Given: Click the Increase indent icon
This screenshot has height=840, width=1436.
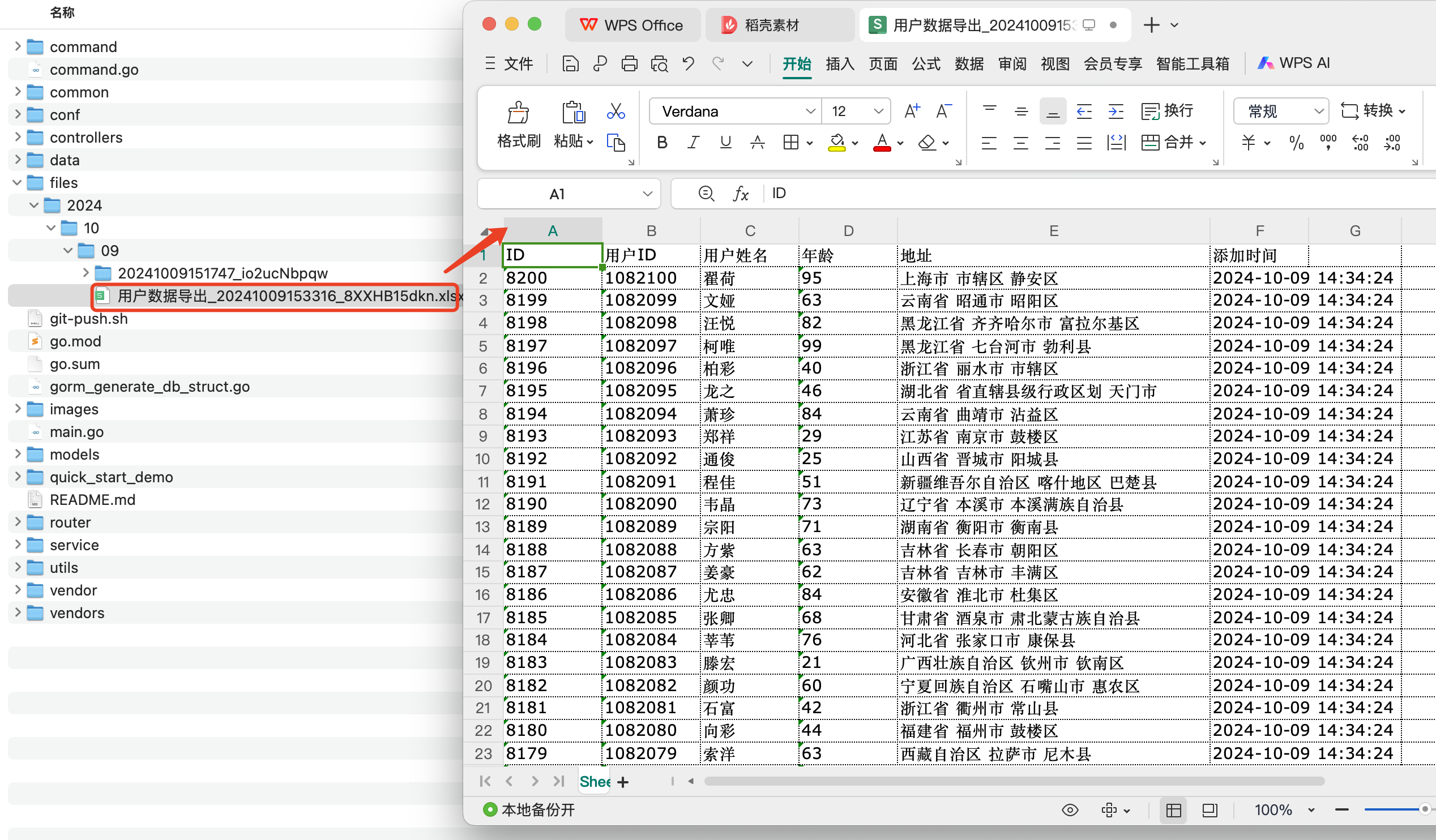Looking at the screenshot, I should 1116,111.
